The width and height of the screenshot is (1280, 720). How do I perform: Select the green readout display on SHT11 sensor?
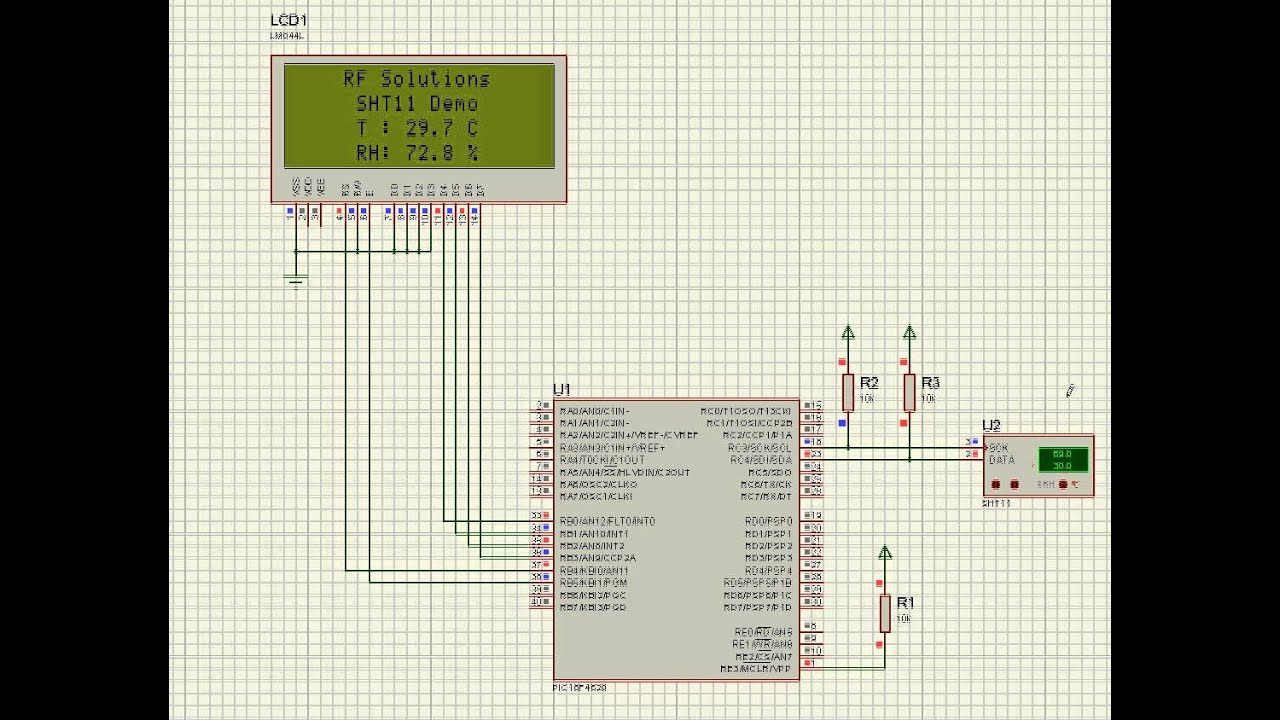tap(1062, 460)
